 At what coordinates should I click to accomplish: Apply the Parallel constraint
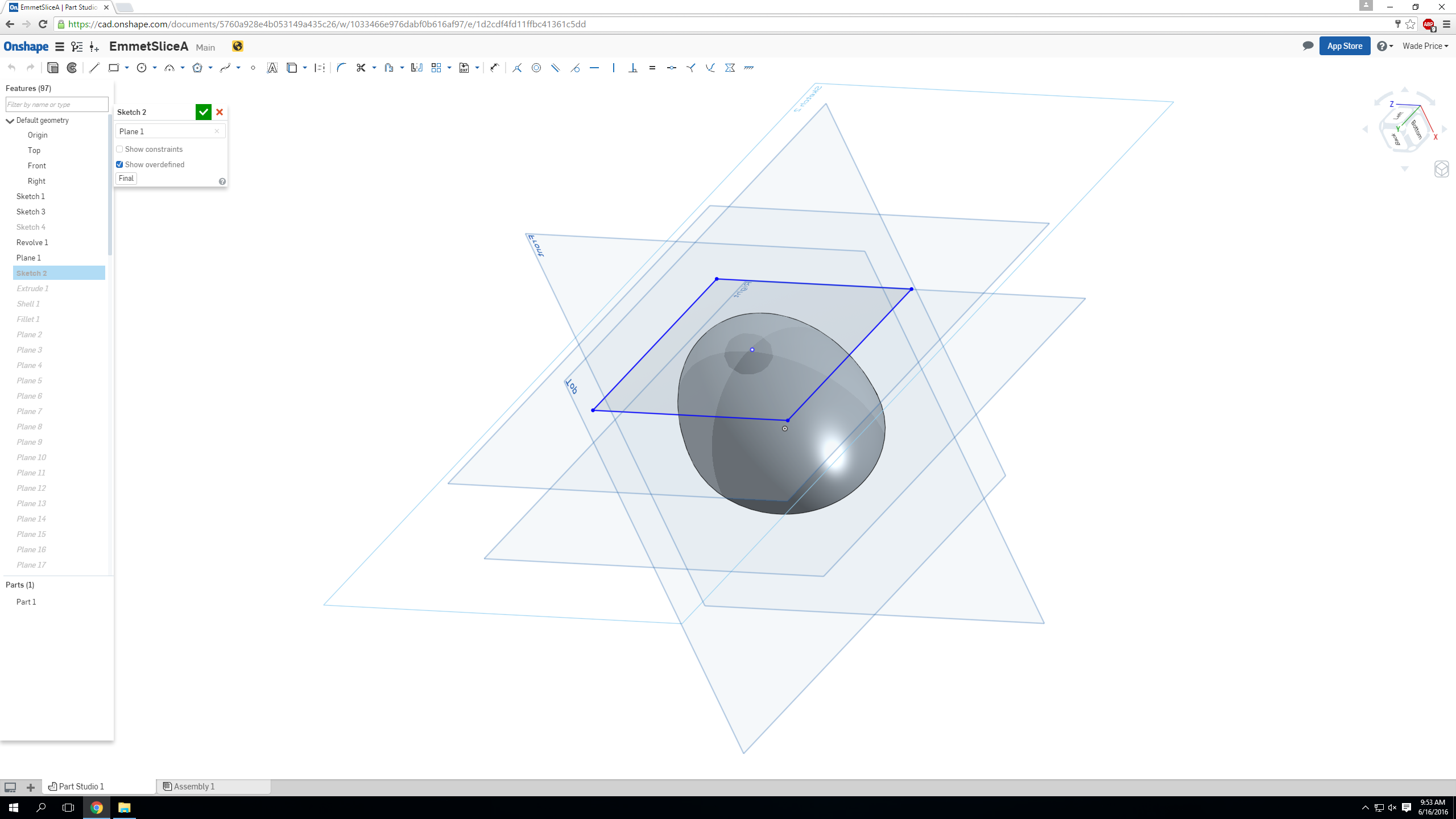click(555, 68)
